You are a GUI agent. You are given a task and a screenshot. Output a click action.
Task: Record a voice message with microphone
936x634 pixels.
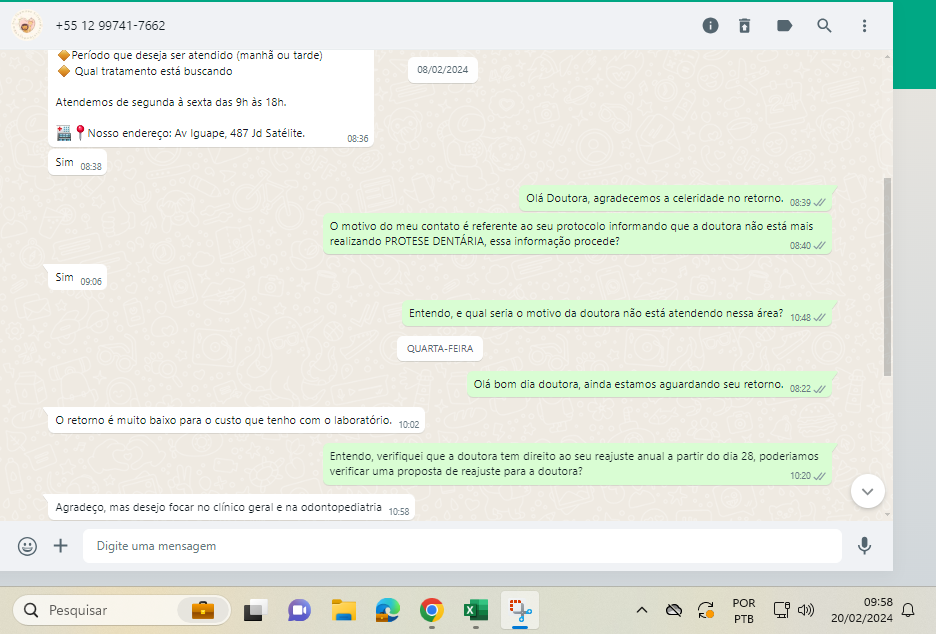point(864,546)
